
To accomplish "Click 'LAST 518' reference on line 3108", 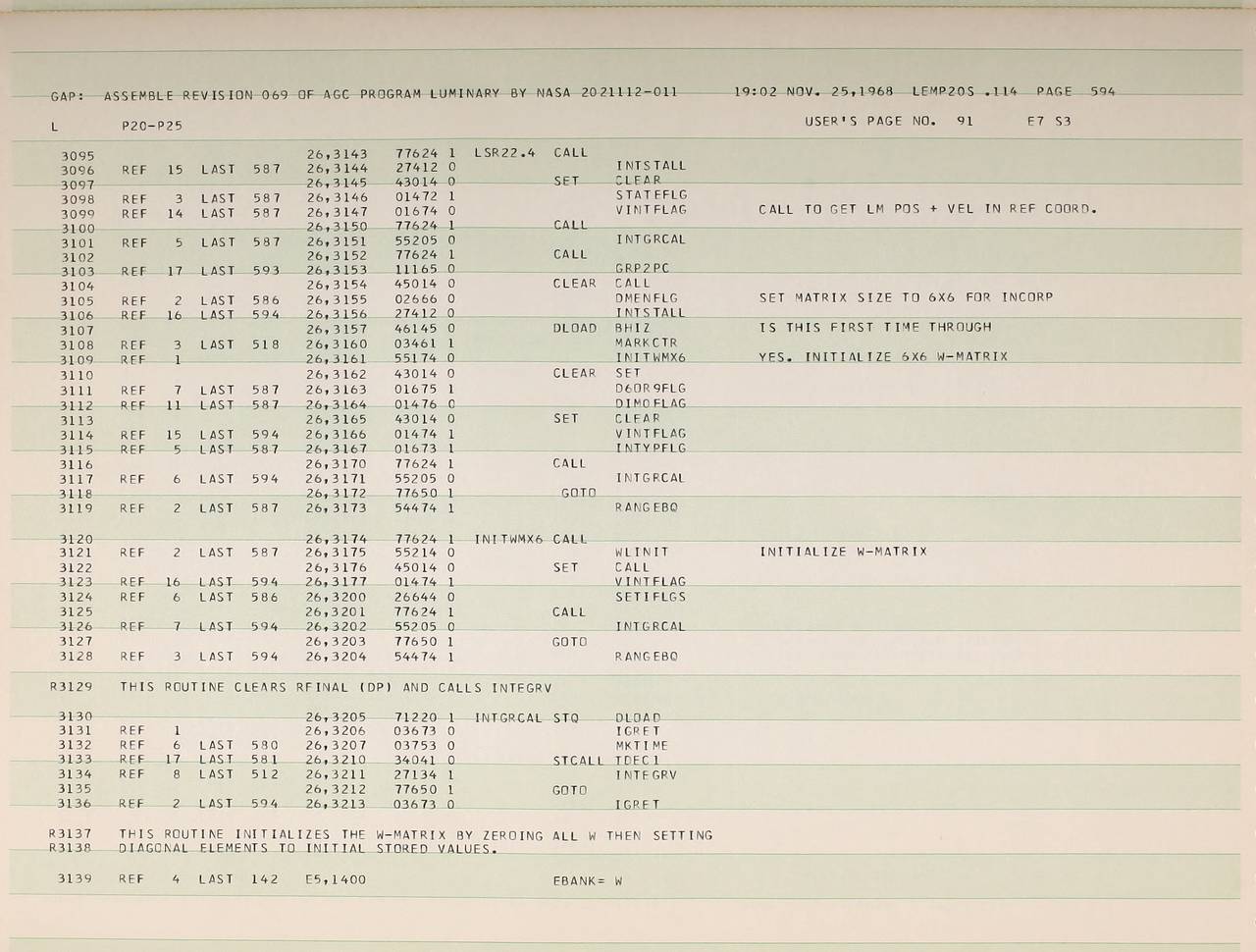I will pyautogui.click(x=240, y=345).
